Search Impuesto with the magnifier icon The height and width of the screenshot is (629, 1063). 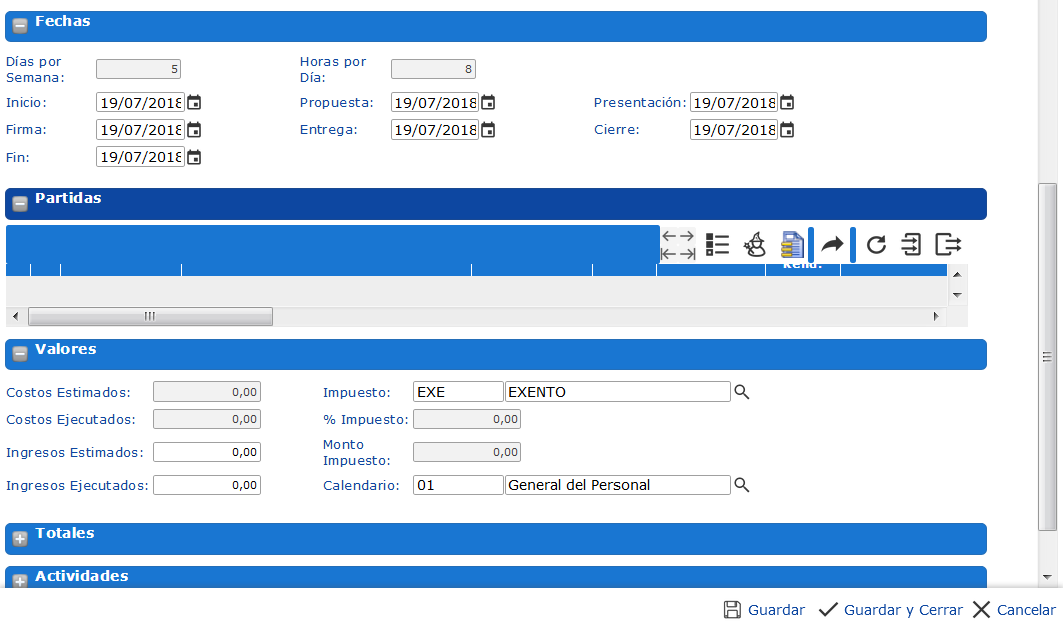tap(742, 392)
